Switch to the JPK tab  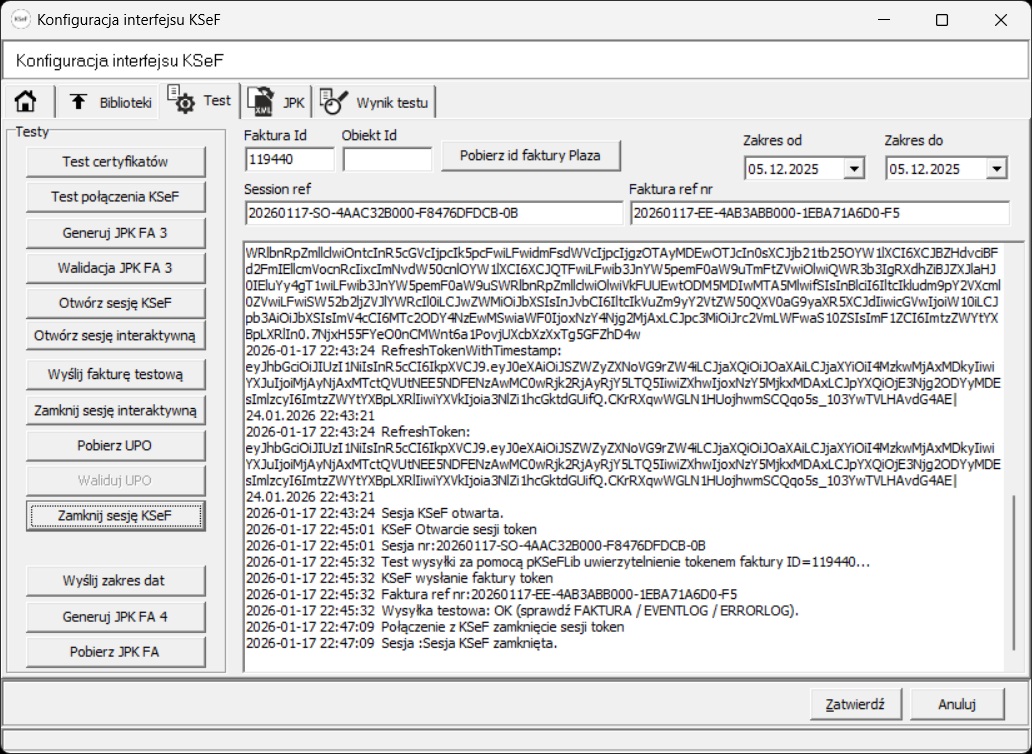click(x=276, y=102)
